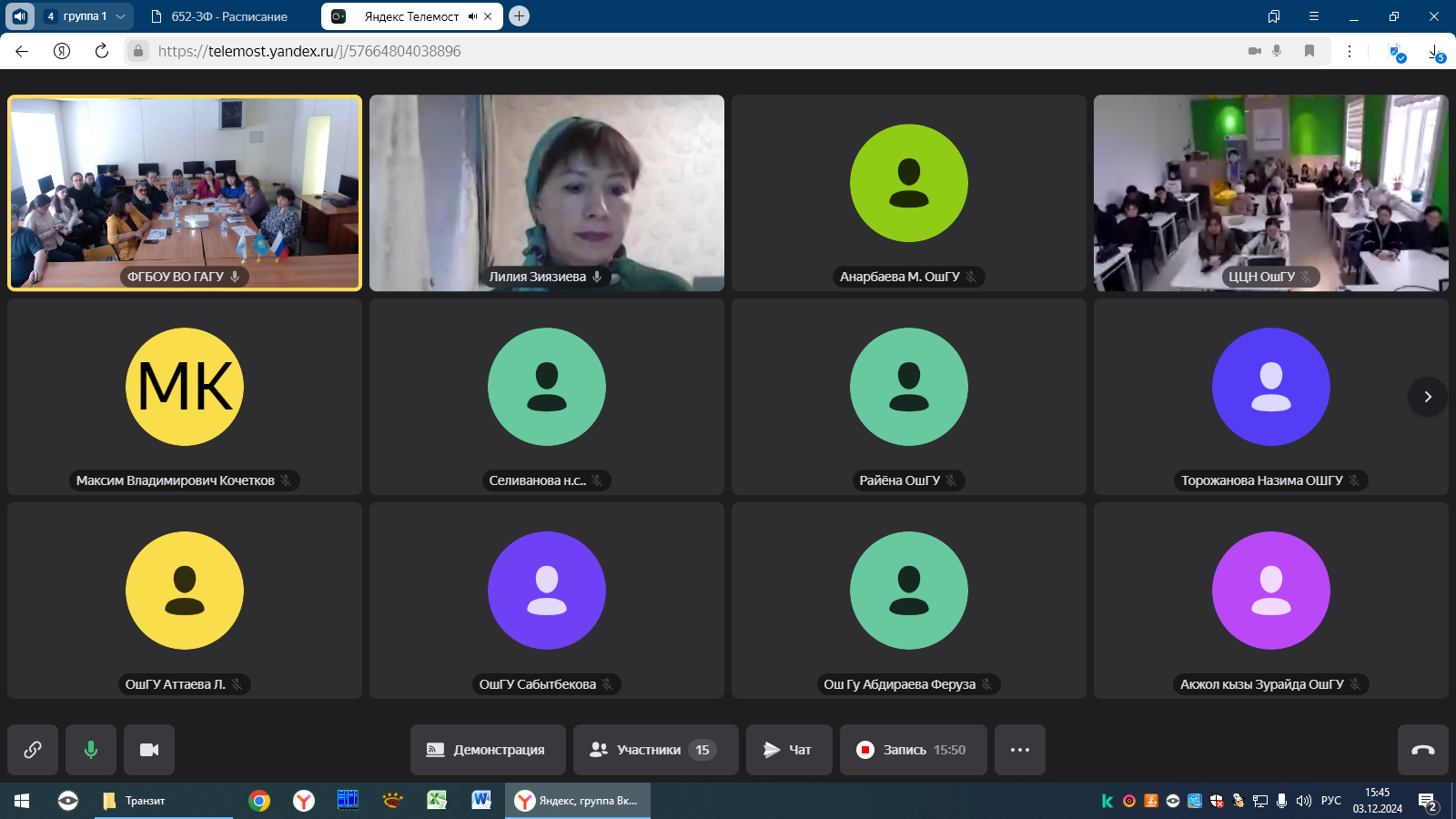Open a new browser tab
Screen dimensions: 1456x819
519,16
